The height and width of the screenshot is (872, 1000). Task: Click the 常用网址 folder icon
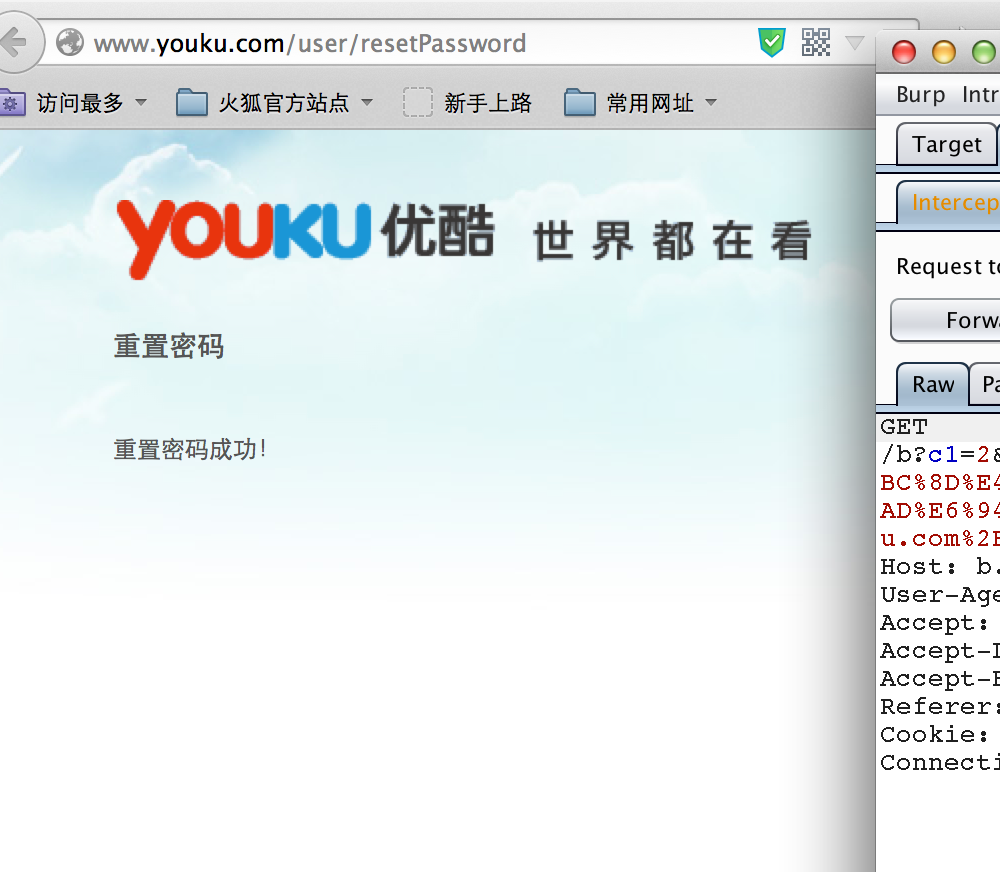click(x=580, y=103)
